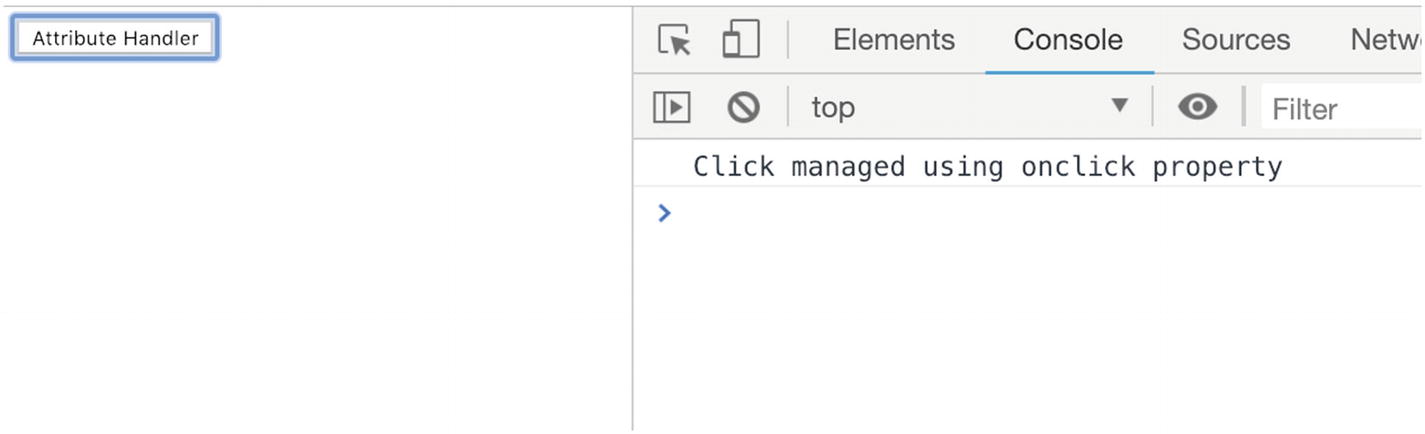The height and width of the screenshot is (434, 1425).
Task: Click the blue console prompt chevron
Action: pyautogui.click(x=664, y=212)
